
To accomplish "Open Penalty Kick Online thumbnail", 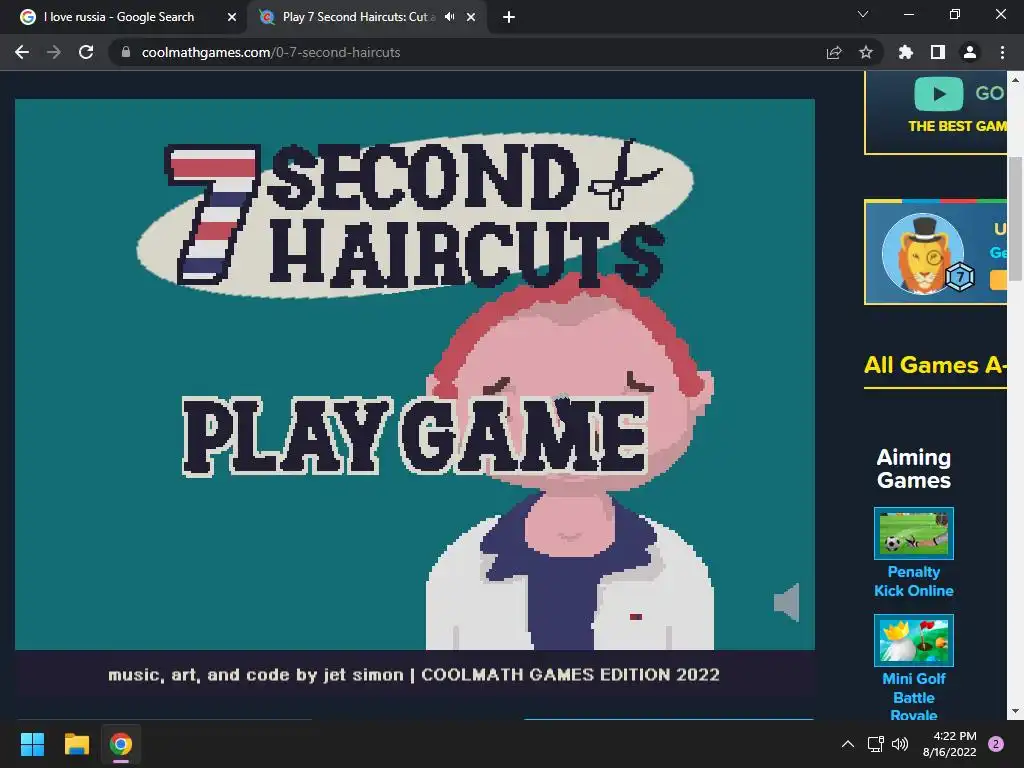I will tap(914, 533).
